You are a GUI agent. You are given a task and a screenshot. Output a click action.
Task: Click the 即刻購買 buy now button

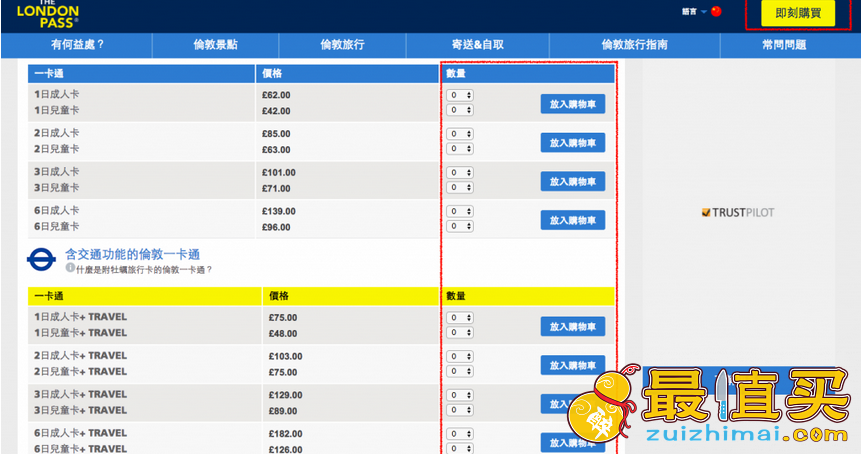798,13
